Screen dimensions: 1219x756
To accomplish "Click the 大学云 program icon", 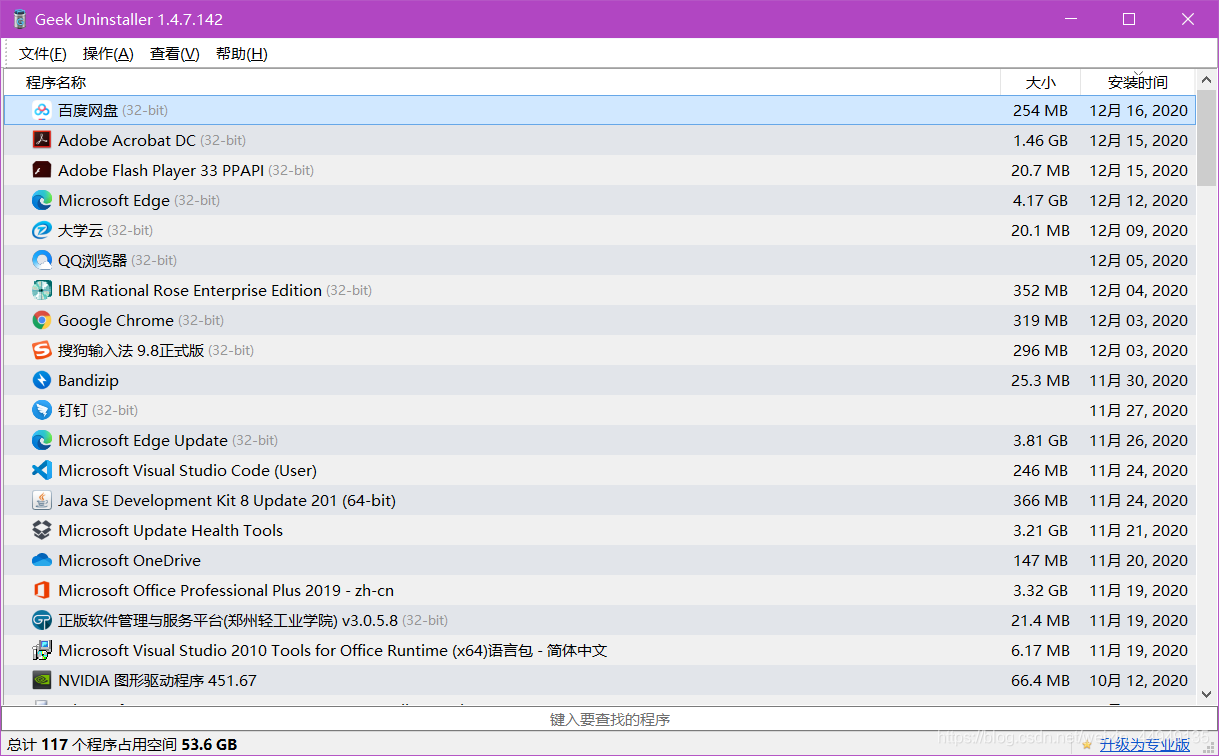I will [42, 230].
